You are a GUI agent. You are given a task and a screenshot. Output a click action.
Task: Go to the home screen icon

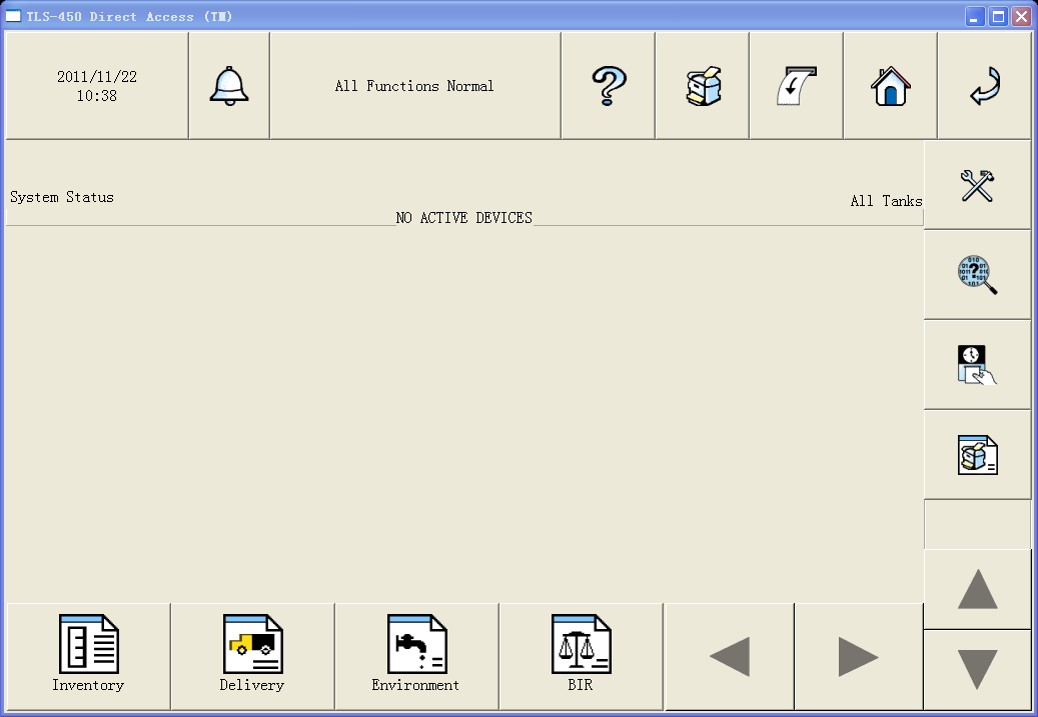pyautogui.click(x=890, y=86)
